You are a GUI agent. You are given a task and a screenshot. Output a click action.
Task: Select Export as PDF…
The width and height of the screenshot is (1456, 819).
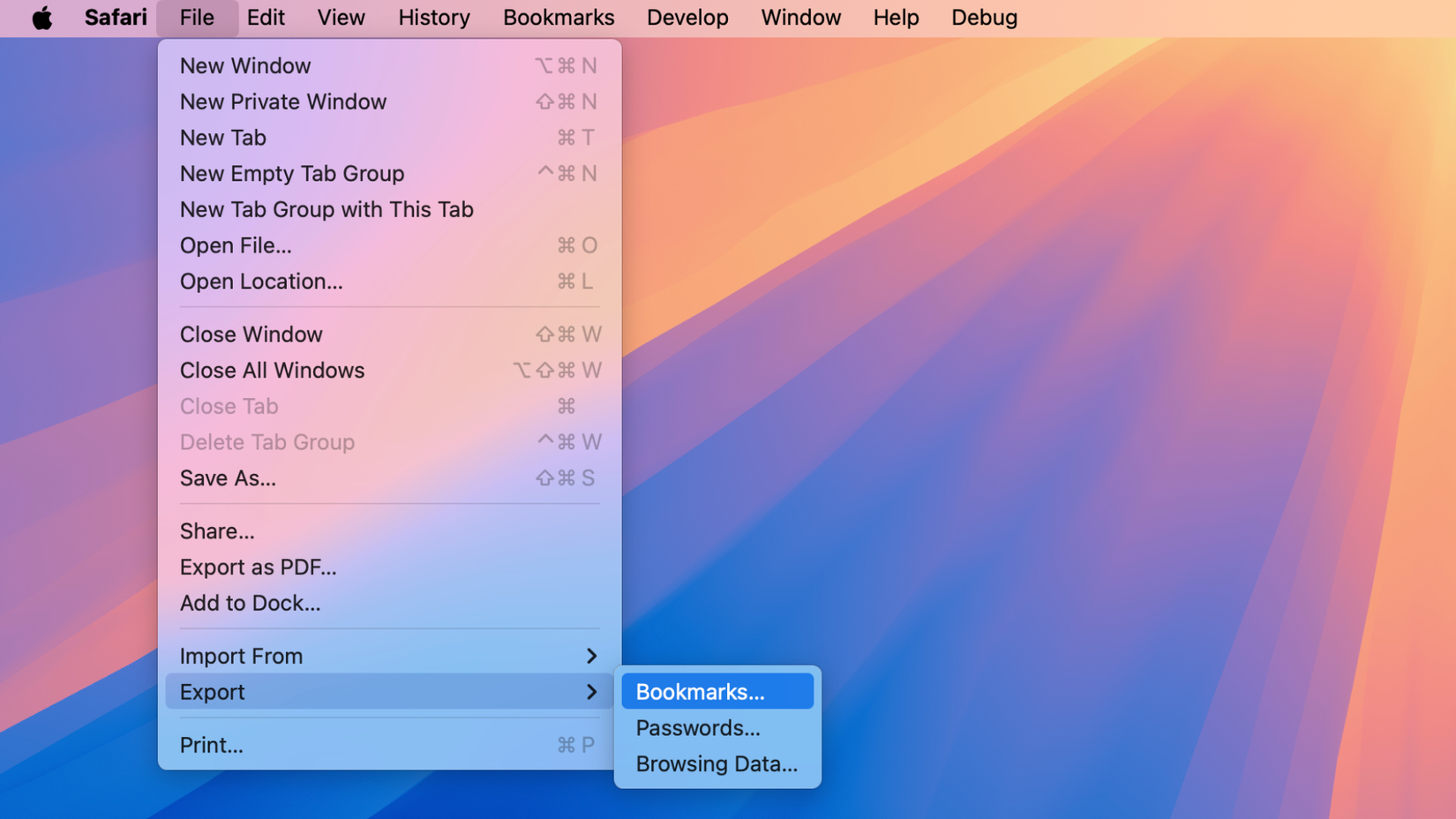389,567
